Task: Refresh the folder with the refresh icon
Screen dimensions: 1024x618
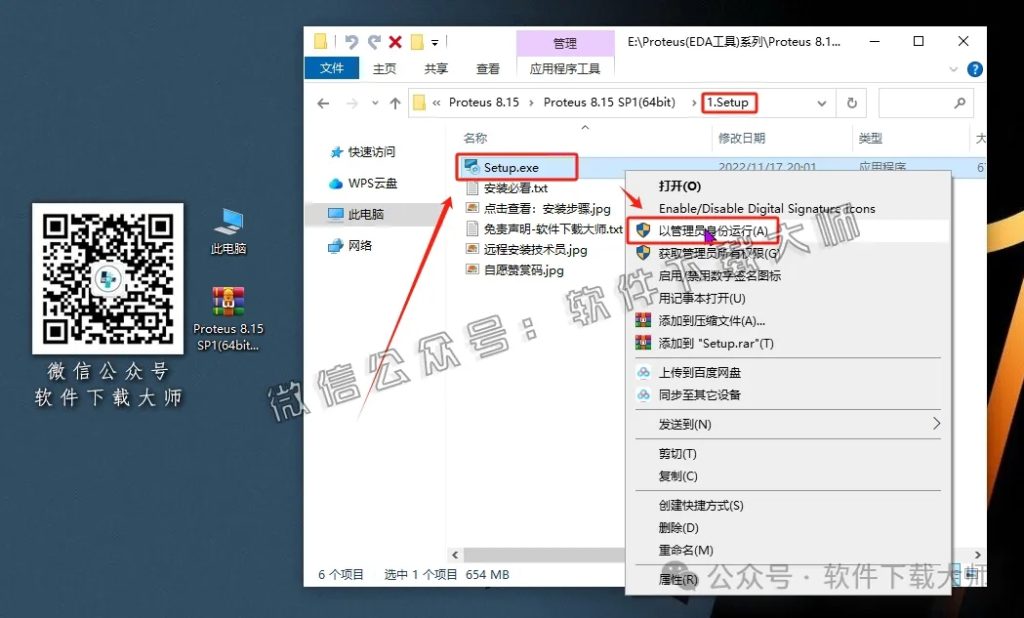Action: tap(851, 103)
